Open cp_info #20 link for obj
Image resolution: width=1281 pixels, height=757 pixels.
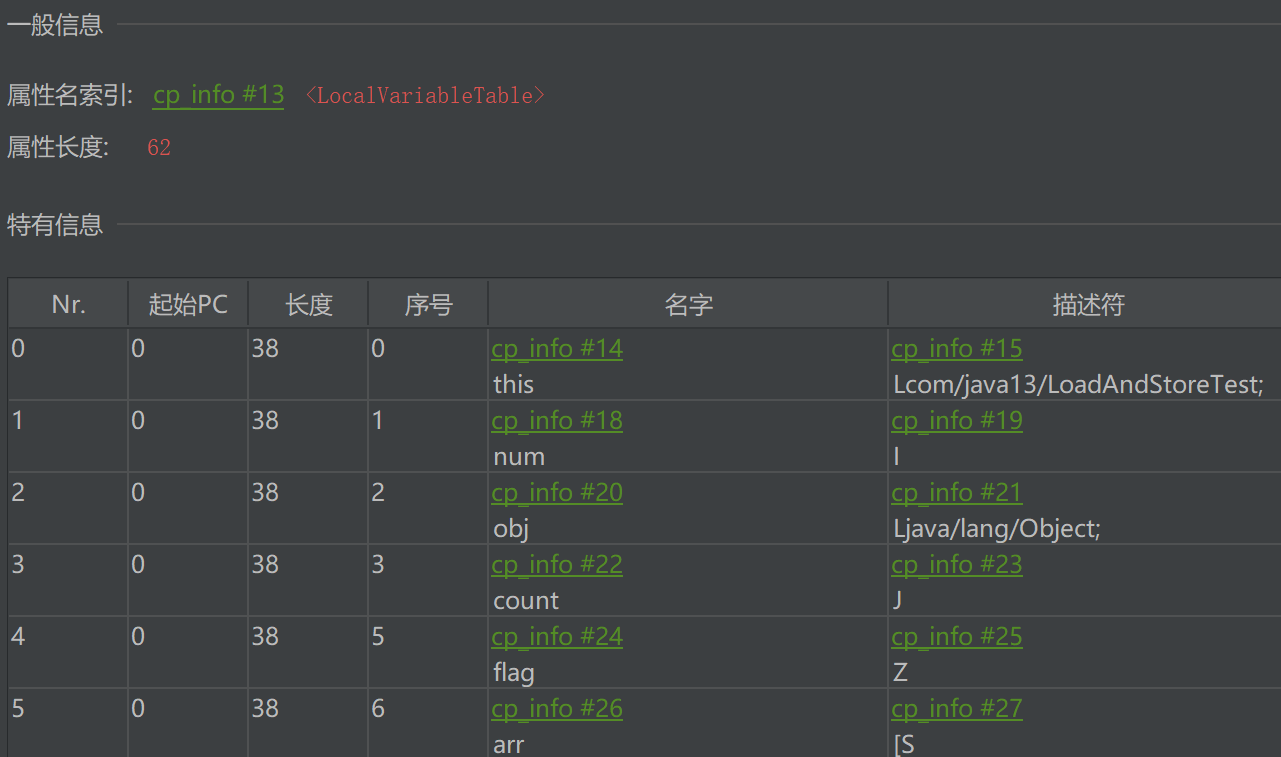pos(556,493)
